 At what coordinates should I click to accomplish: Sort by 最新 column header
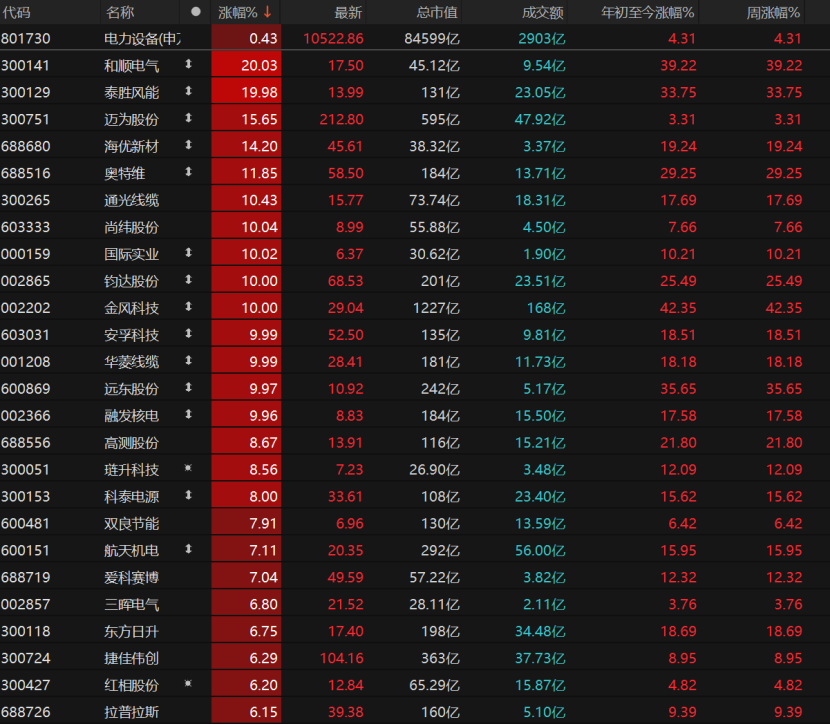click(x=348, y=12)
